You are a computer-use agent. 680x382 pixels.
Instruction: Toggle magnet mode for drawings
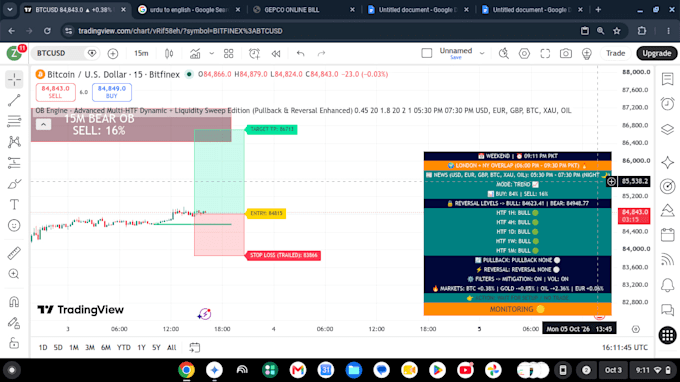(x=14, y=302)
